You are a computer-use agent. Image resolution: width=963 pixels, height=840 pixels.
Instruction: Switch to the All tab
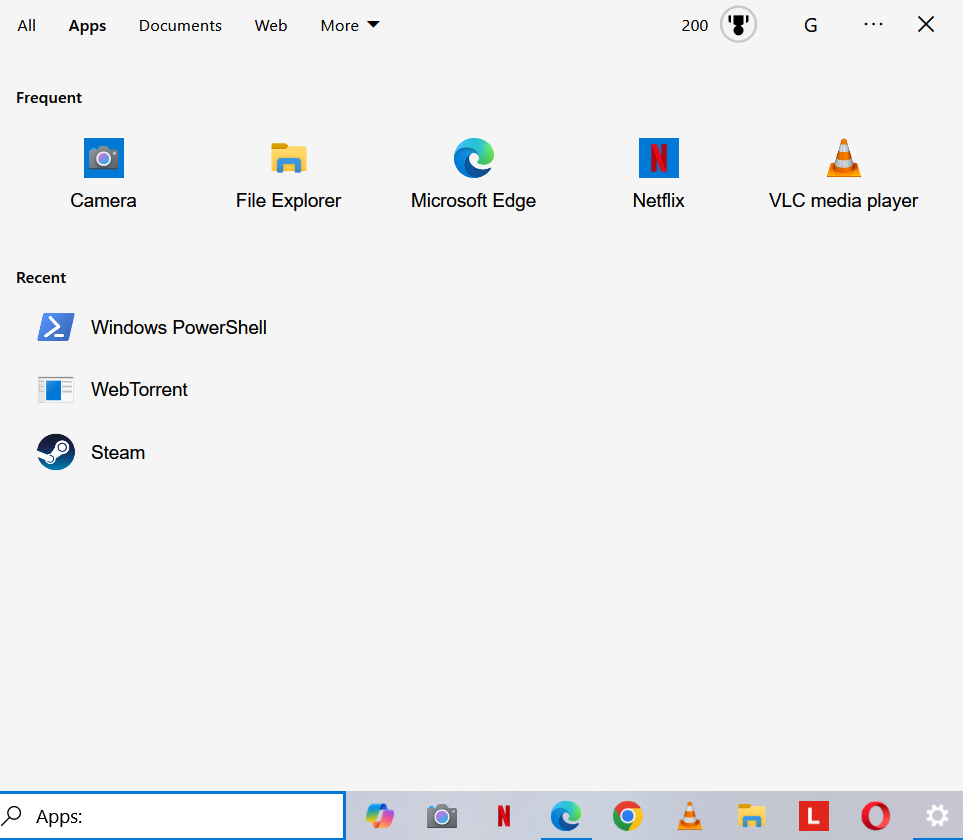click(x=26, y=26)
